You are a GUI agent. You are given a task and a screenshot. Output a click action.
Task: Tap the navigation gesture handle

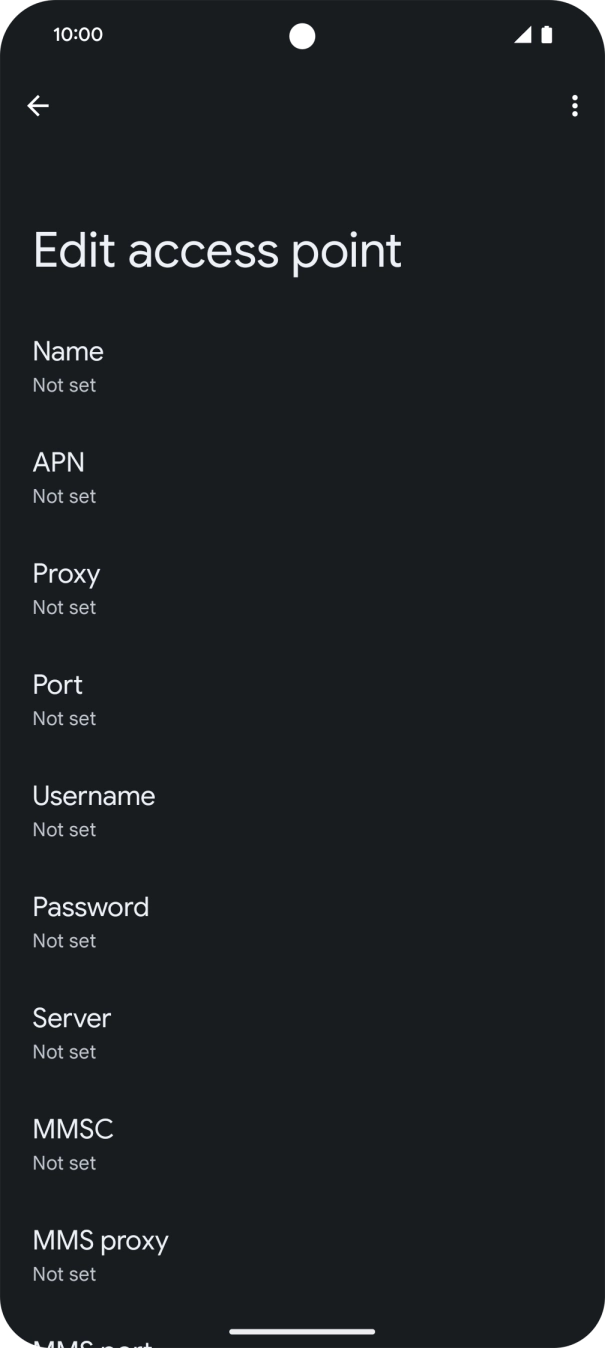point(302,1332)
